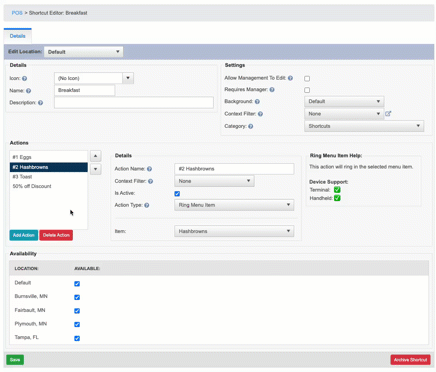This screenshot has width=436, height=372.
Task: Click AVAILABLE column header
Action: [87, 268]
